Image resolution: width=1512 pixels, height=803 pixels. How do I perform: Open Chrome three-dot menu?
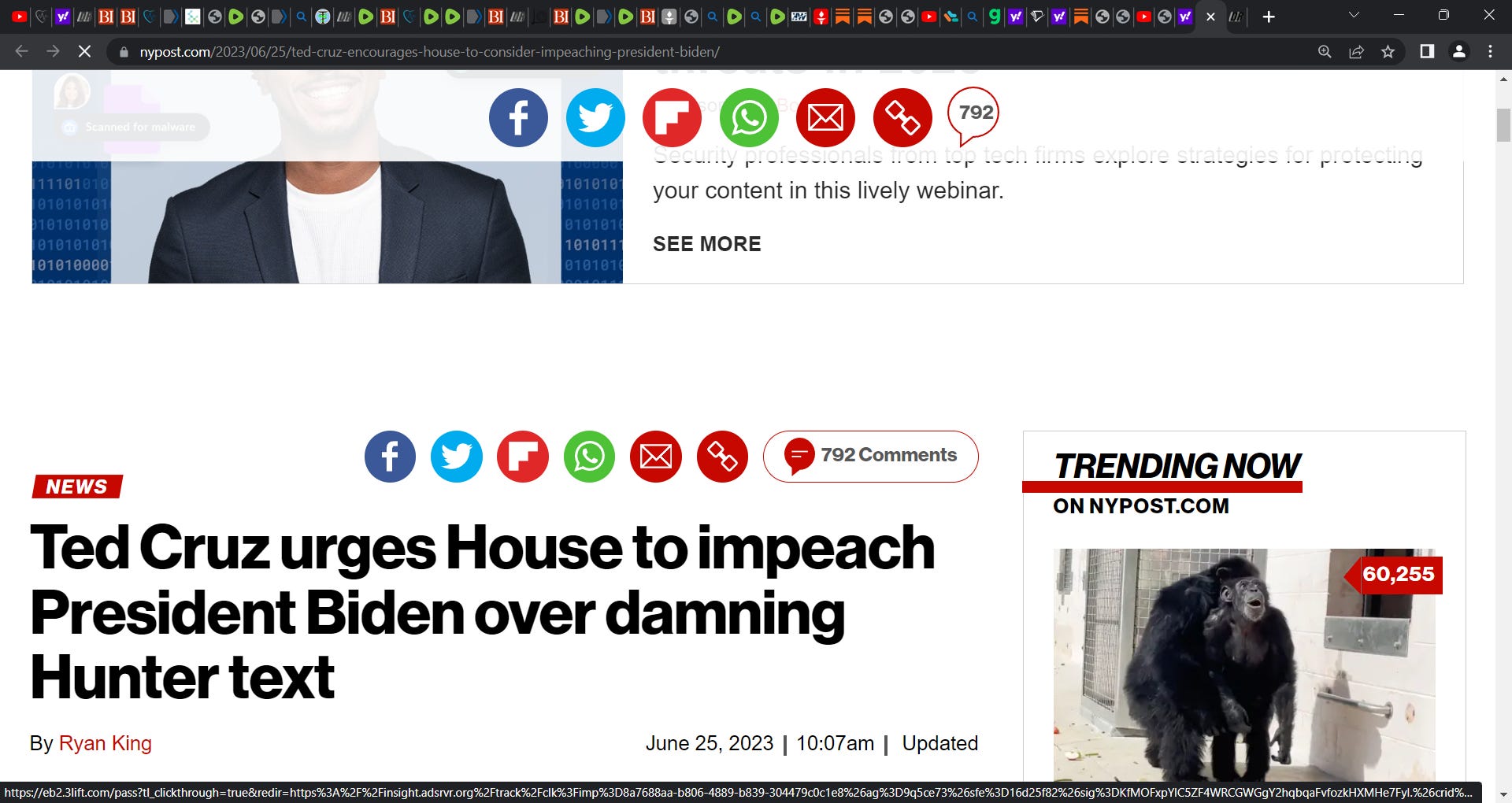point(1490,52)
